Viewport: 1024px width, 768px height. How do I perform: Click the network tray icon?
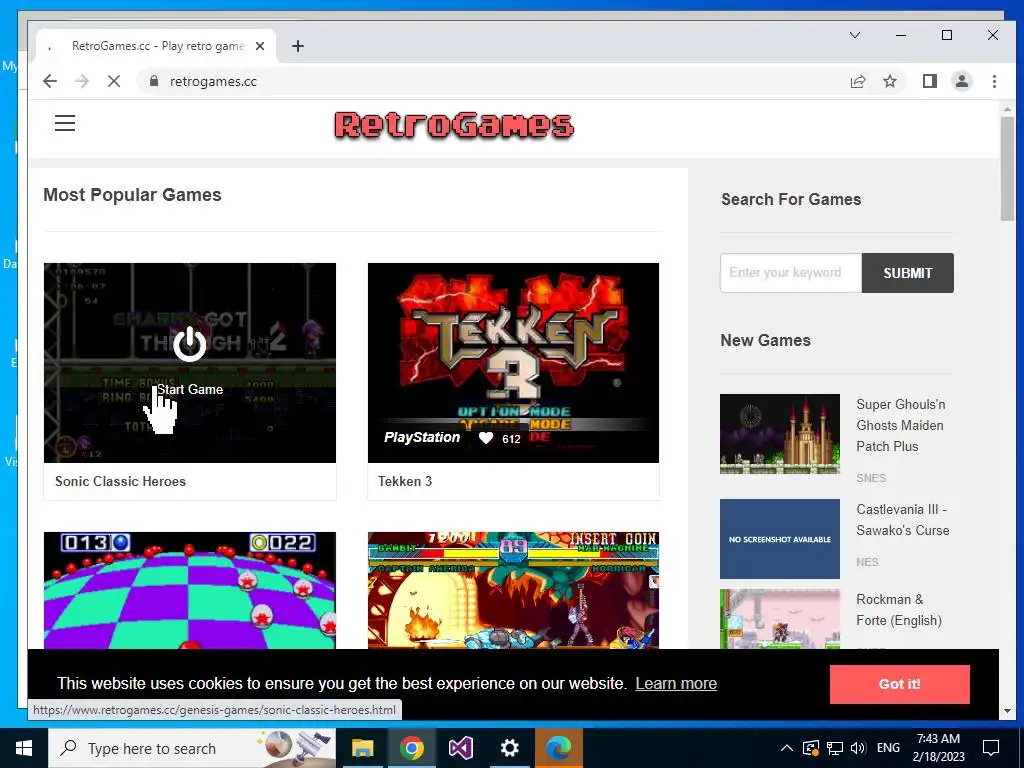(835, 748)
